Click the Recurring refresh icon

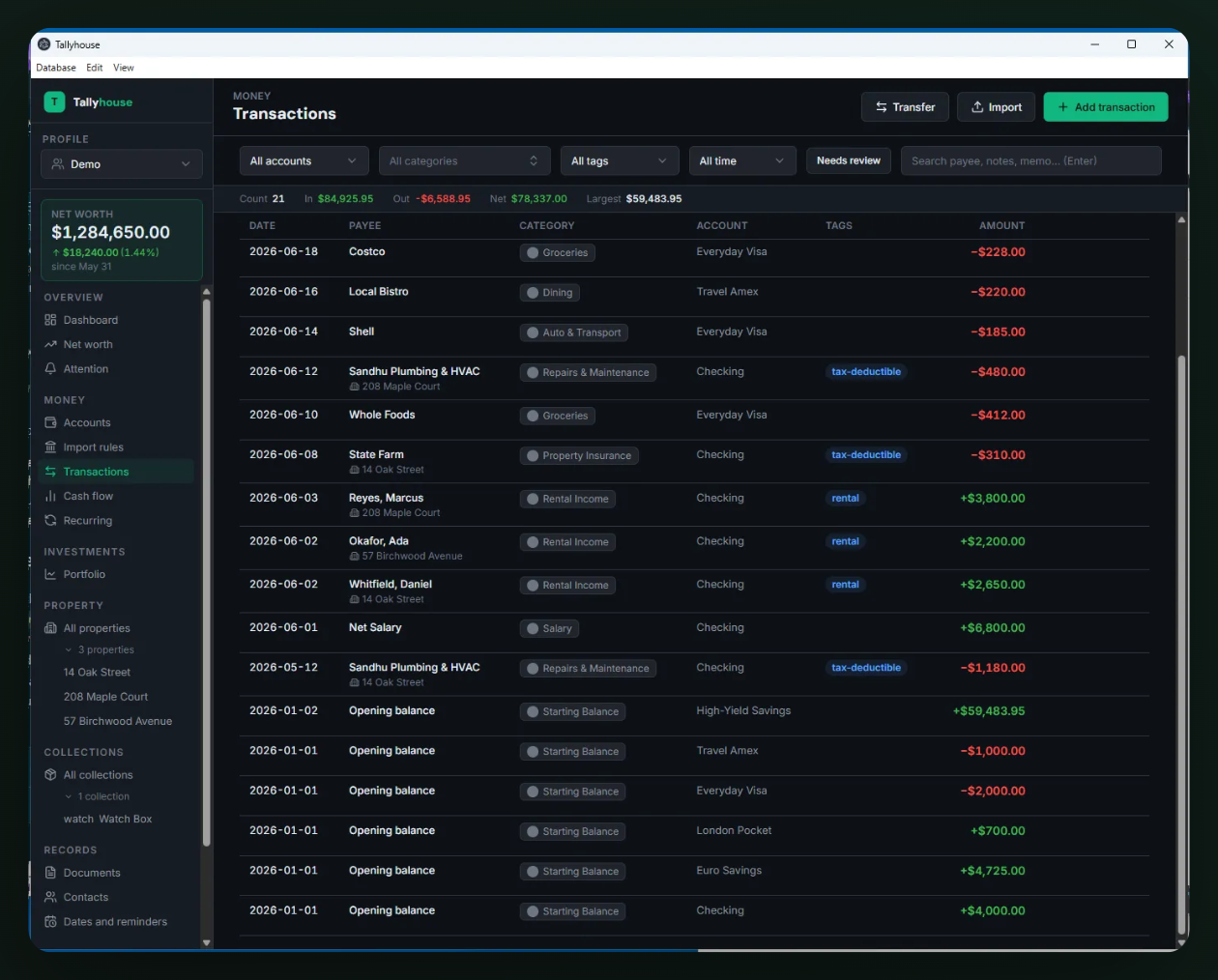50,520
